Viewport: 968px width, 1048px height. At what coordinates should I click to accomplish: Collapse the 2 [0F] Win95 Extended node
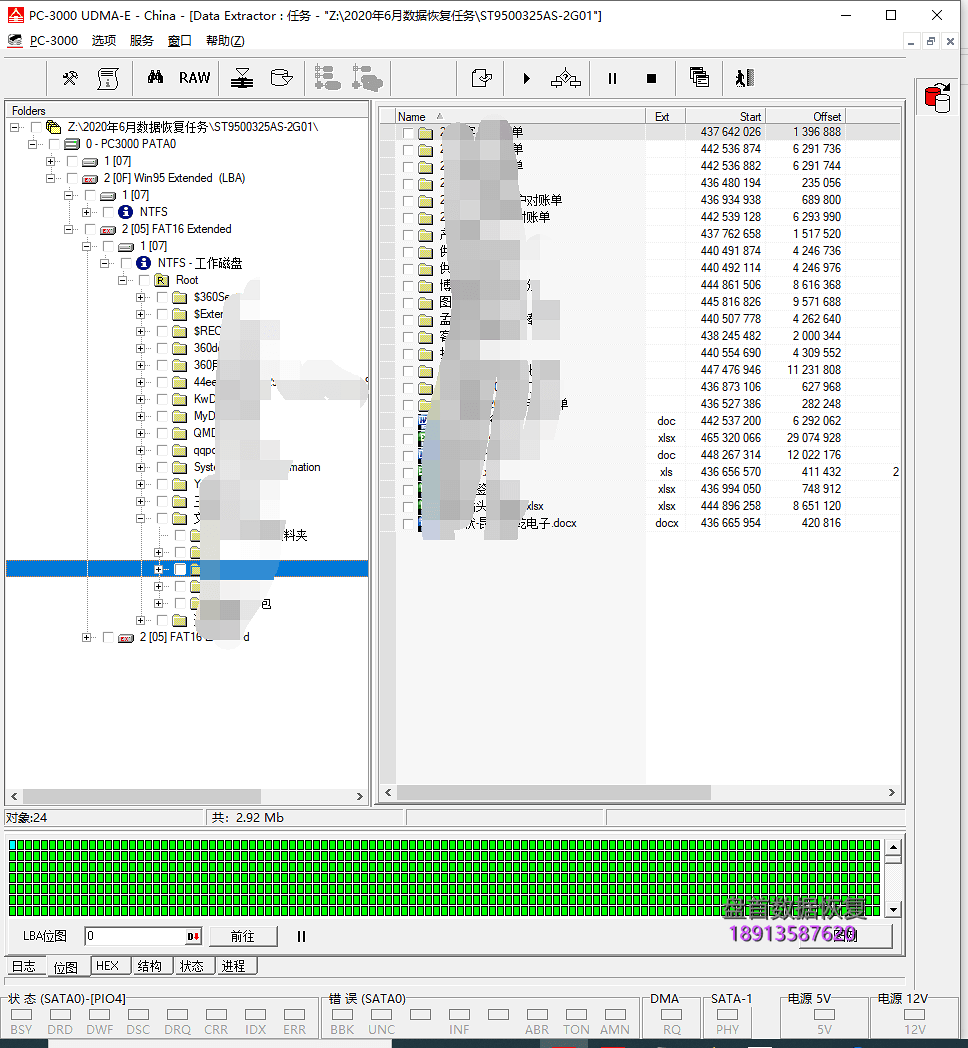pos(50,178)
